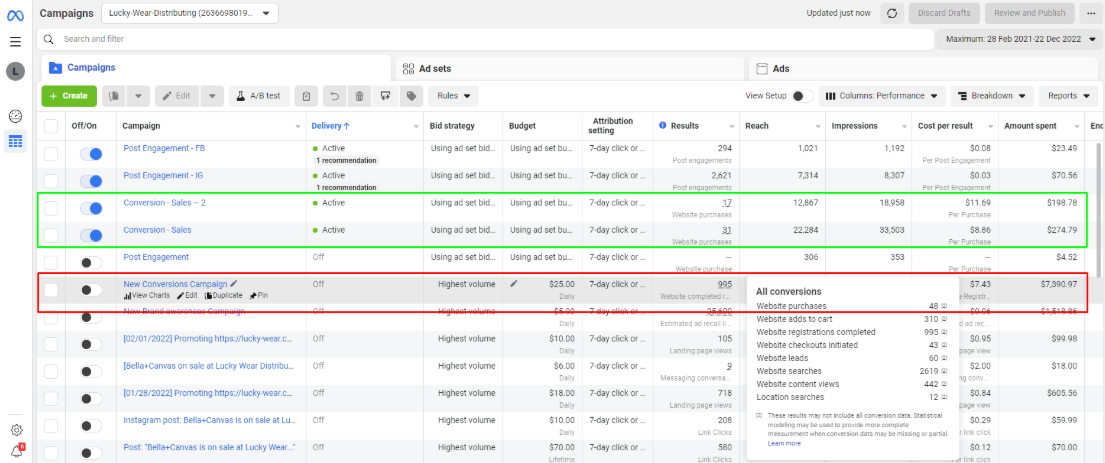Check the Post Engagement - FB row checkbox
This screenshot has height=463, width=1105.
click(51, 154)
